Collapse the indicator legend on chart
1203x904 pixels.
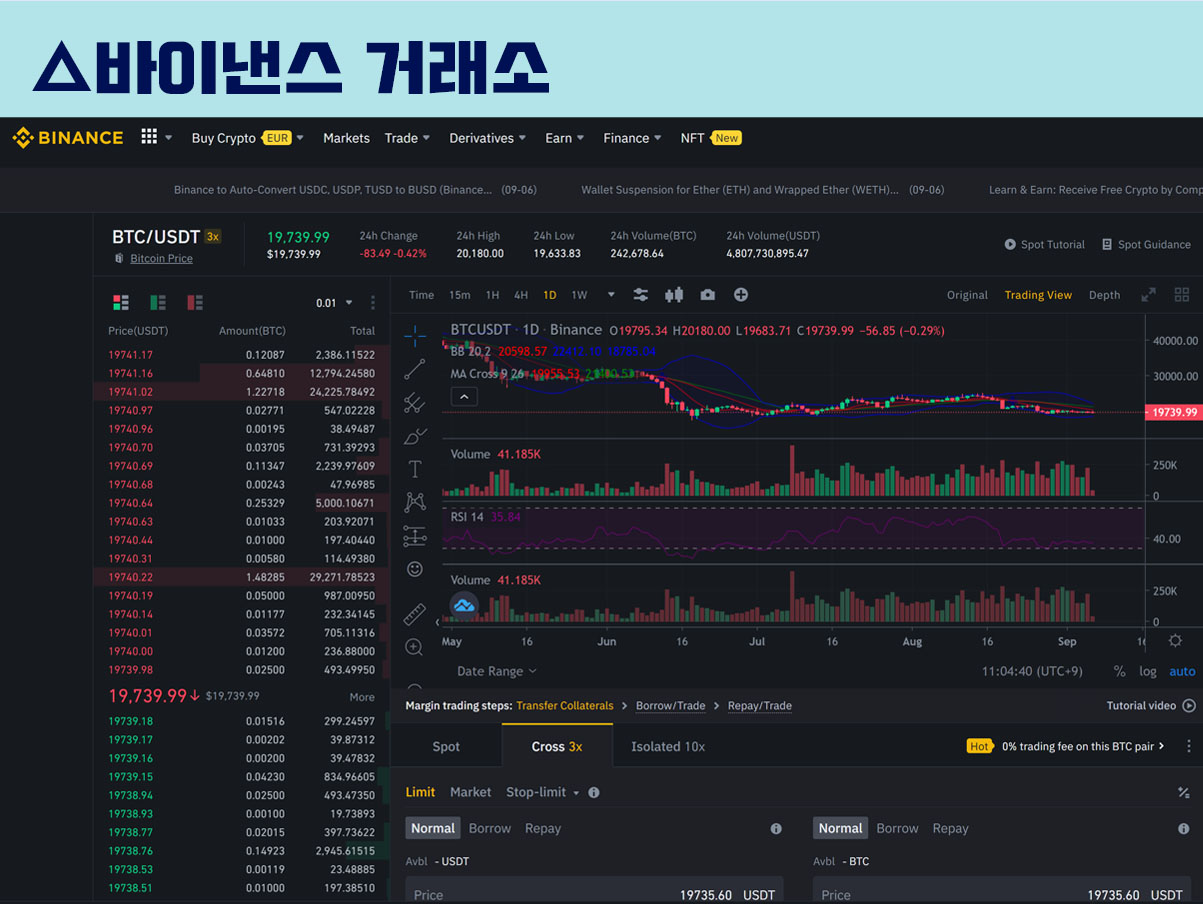[464, 396]
